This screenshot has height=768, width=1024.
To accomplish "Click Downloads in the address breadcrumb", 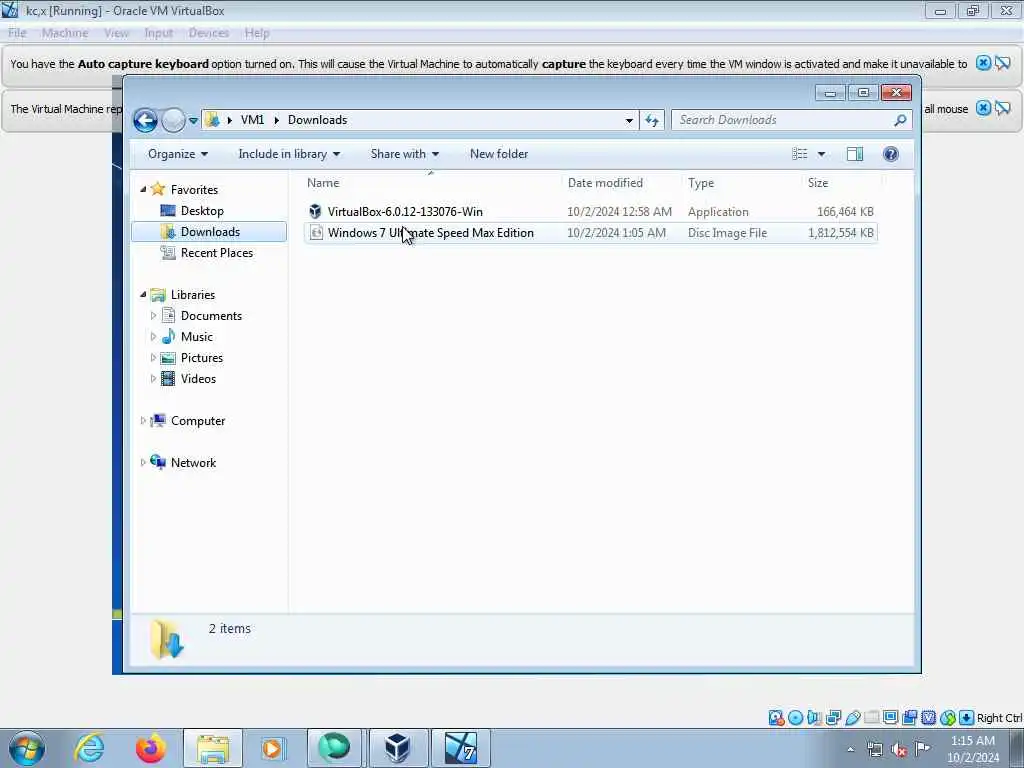I will (317, 120).
